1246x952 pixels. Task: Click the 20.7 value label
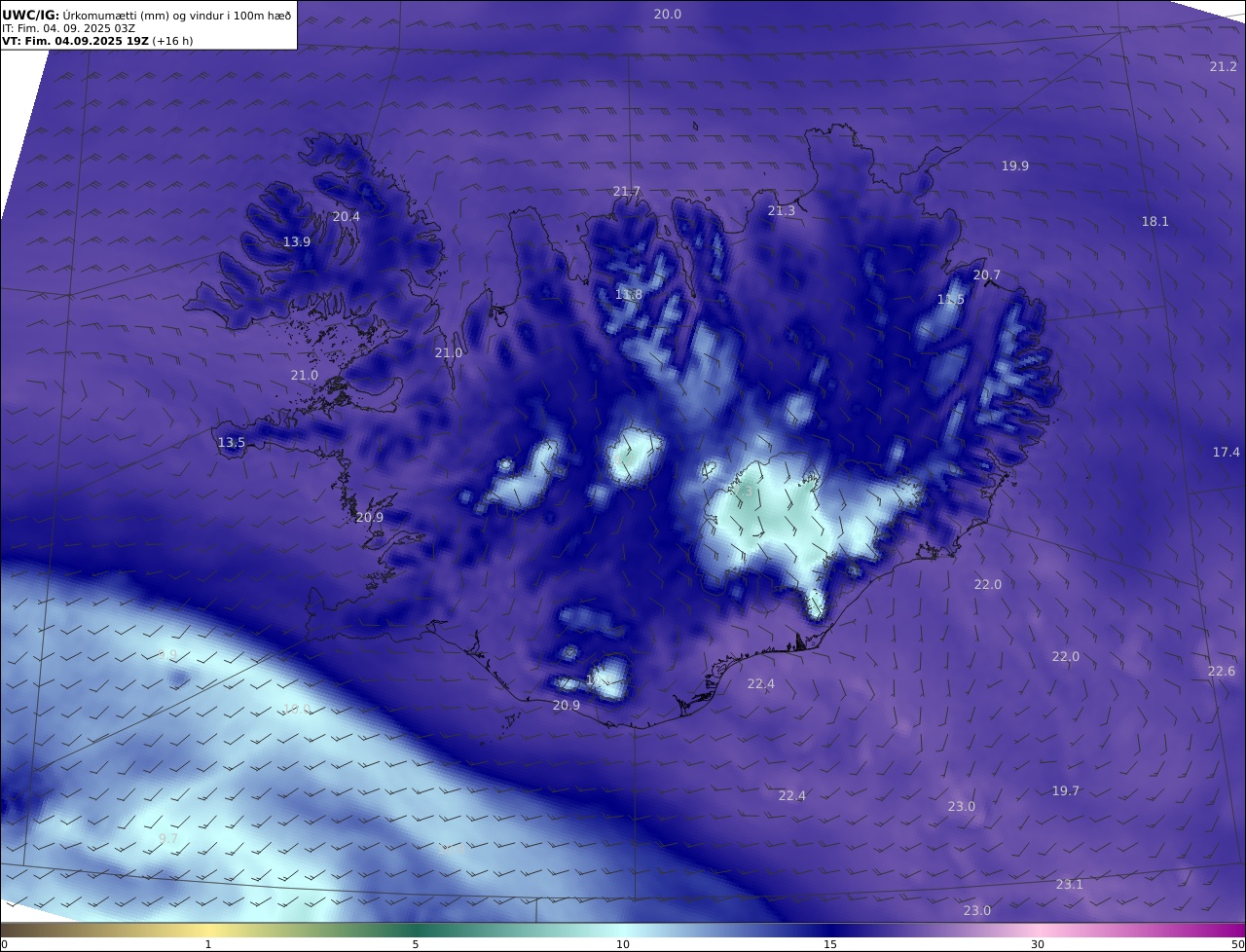[987, 276]
